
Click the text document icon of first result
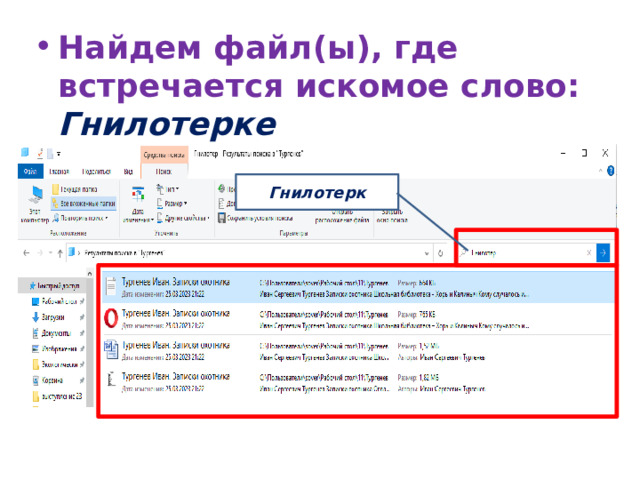111,286
